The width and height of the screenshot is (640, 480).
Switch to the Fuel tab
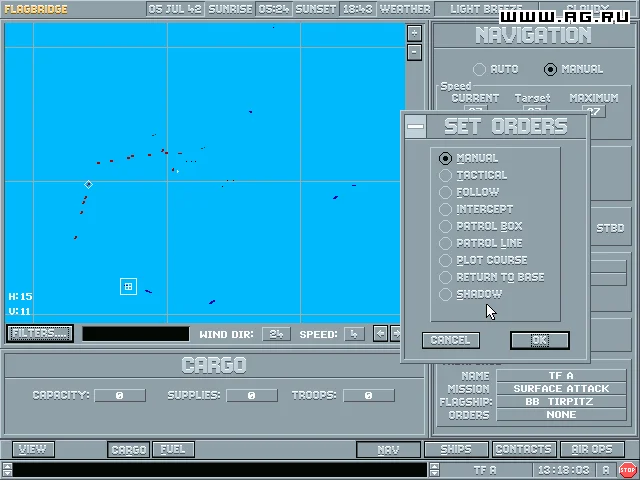click(172, 449)
